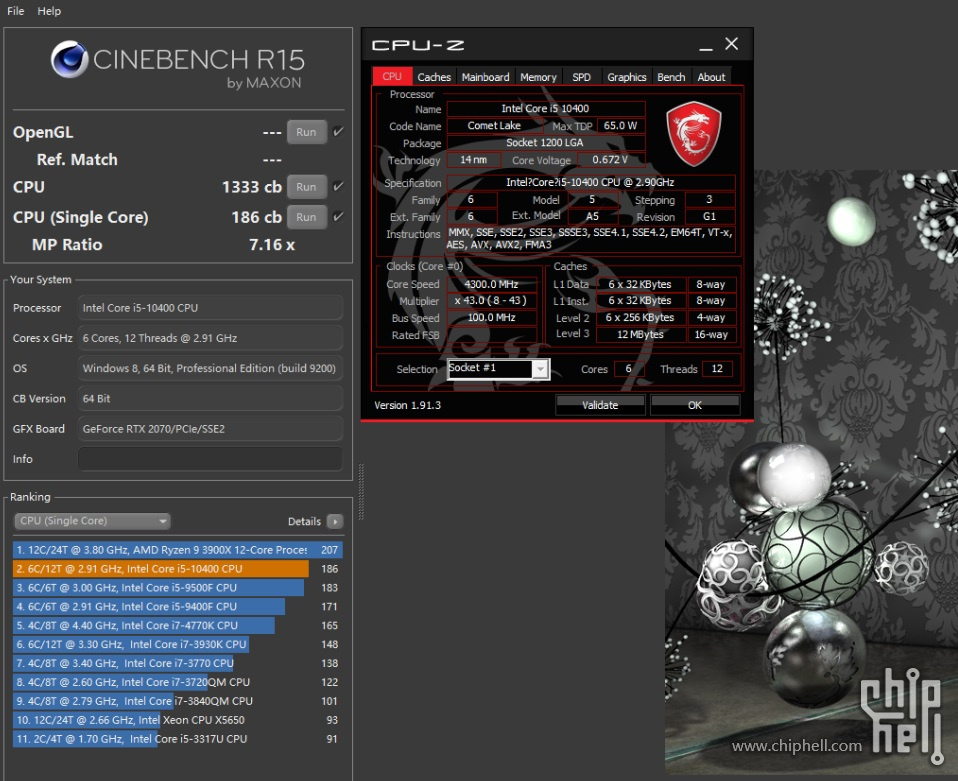This screenshot has width=958, height=781.
Task: Open the Help menu
Action: pos(48,11)
